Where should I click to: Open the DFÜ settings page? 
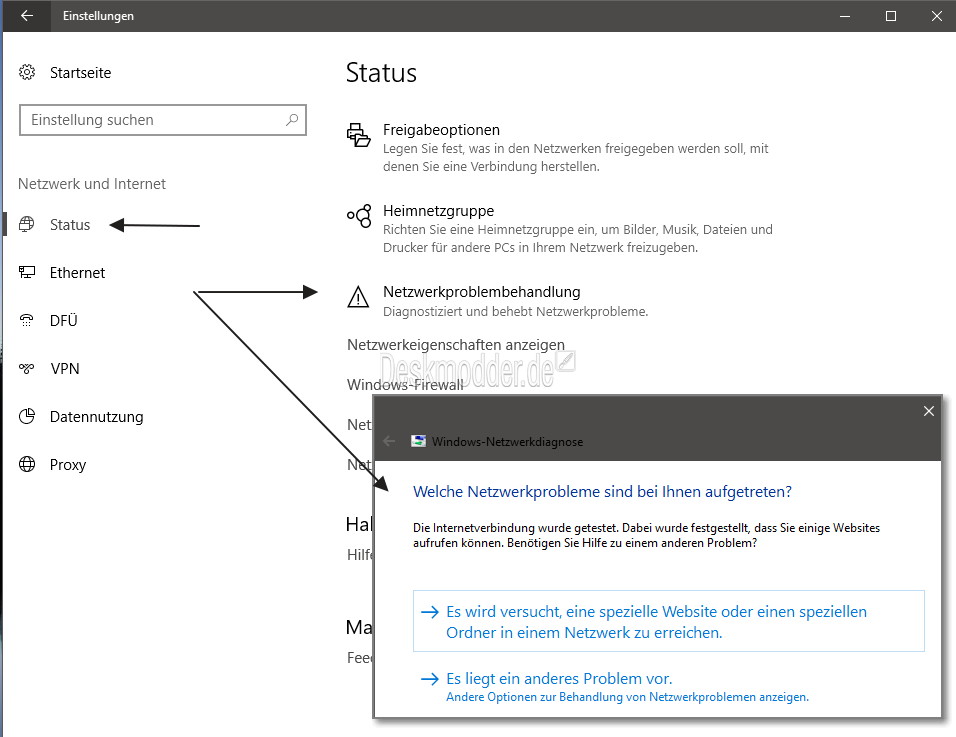click(64, 321)
